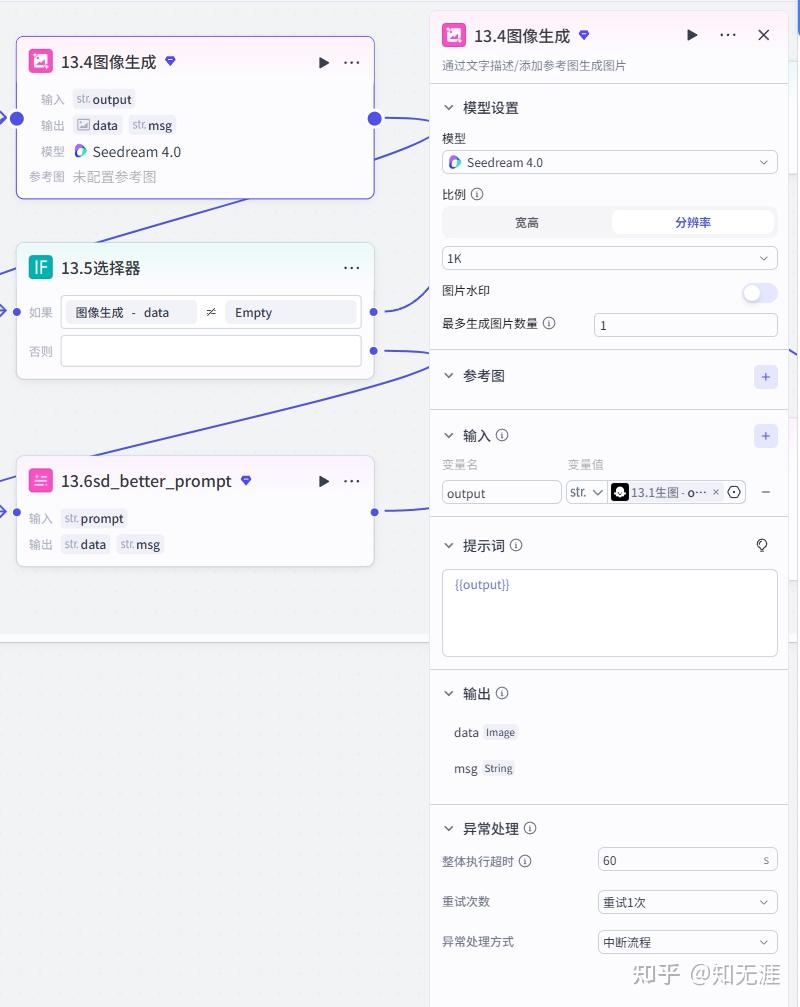Toggle the 图片水印 switch

click(760, 293)
